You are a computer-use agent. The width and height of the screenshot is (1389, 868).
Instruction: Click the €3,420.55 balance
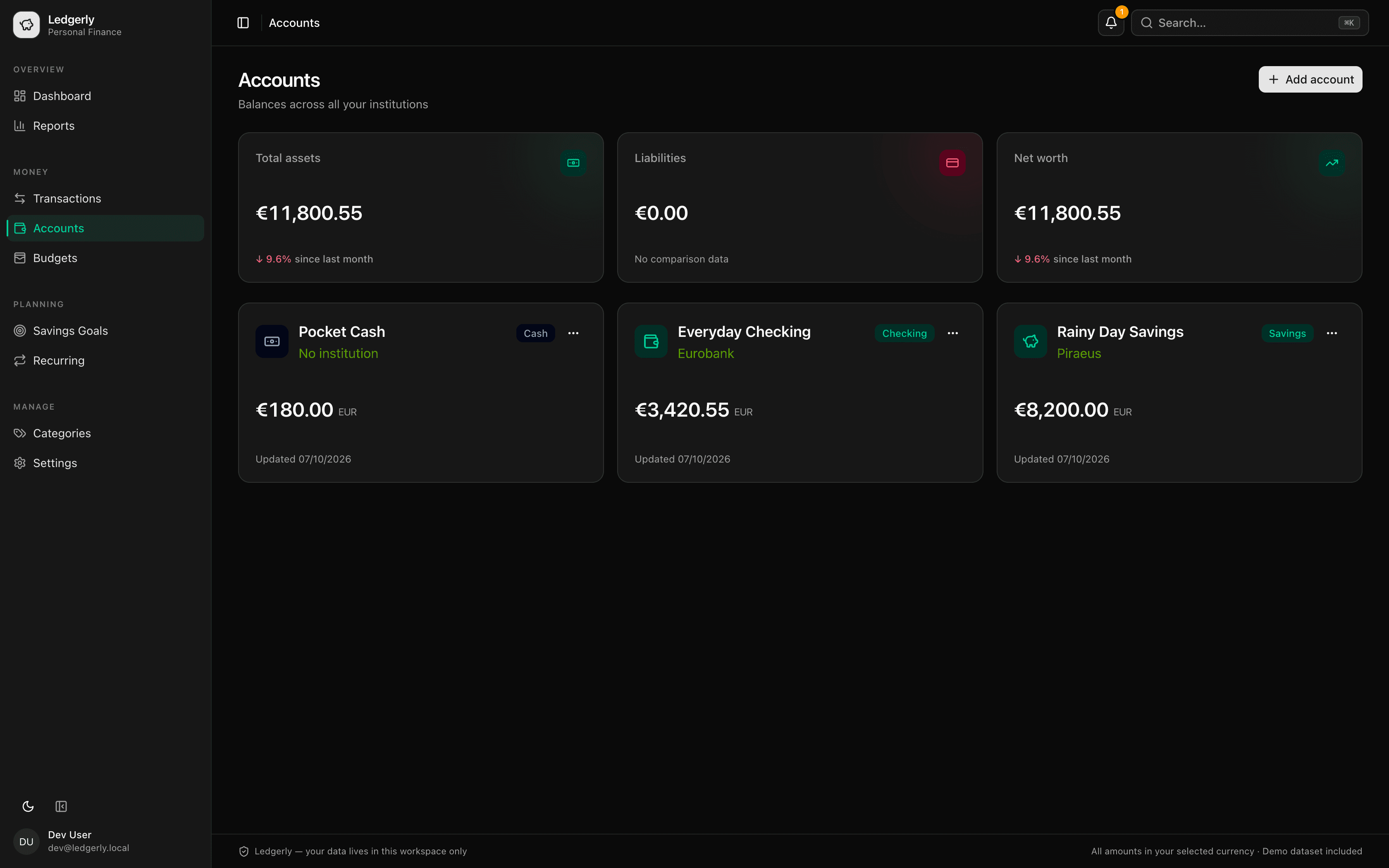tap(682, 410)
